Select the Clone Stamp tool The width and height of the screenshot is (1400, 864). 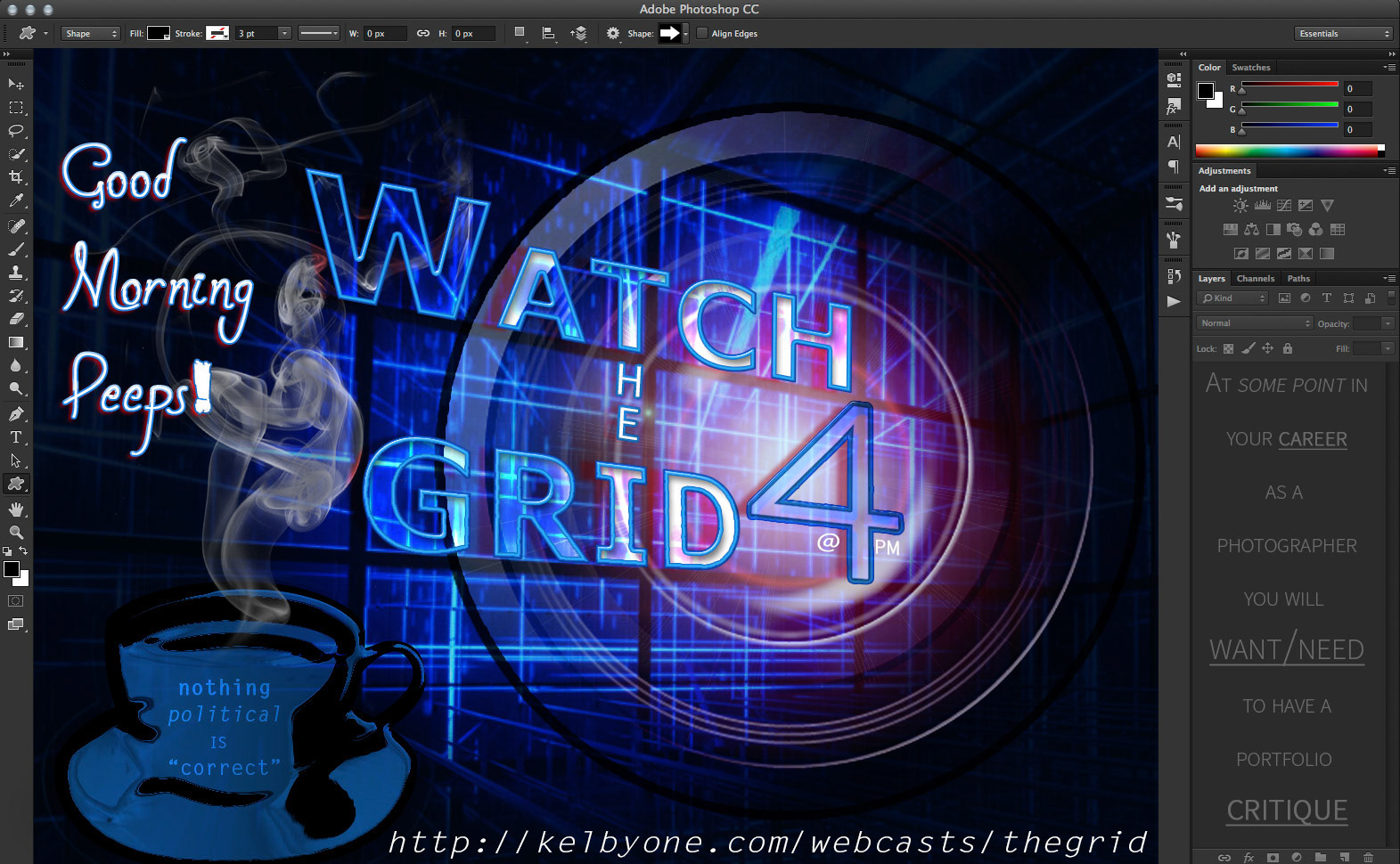pyautogui.click(x=16, y=272)
